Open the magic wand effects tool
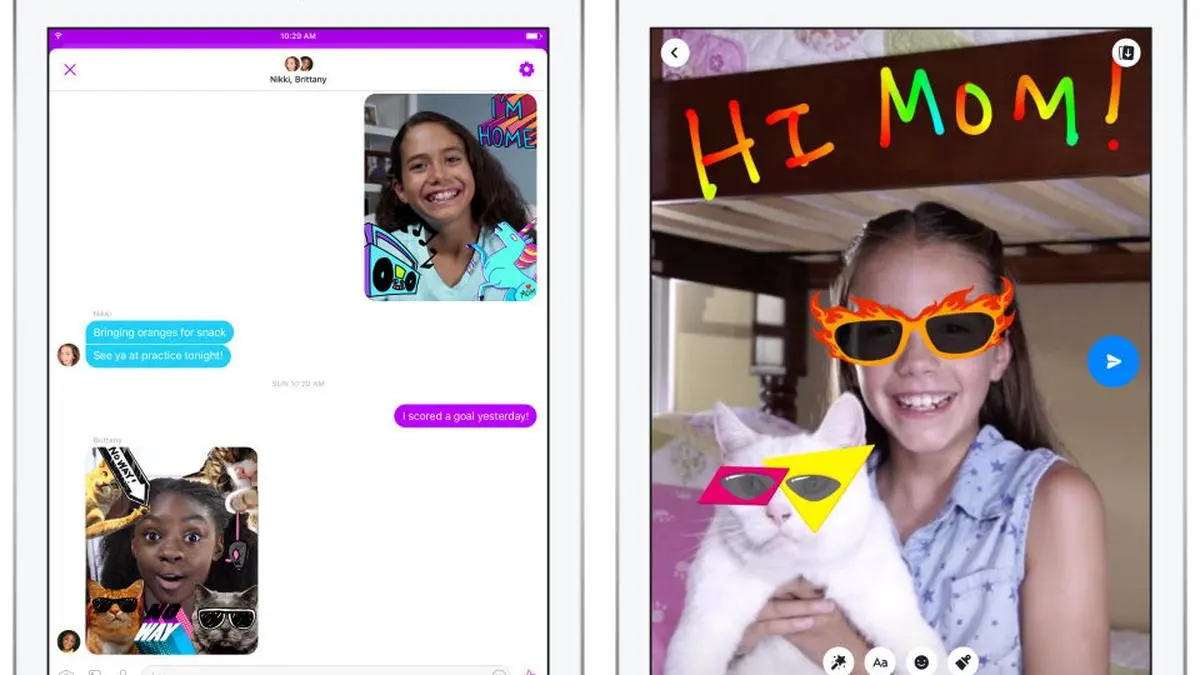The height and width of the screenshot is (675, 1200). pos(838,661)
